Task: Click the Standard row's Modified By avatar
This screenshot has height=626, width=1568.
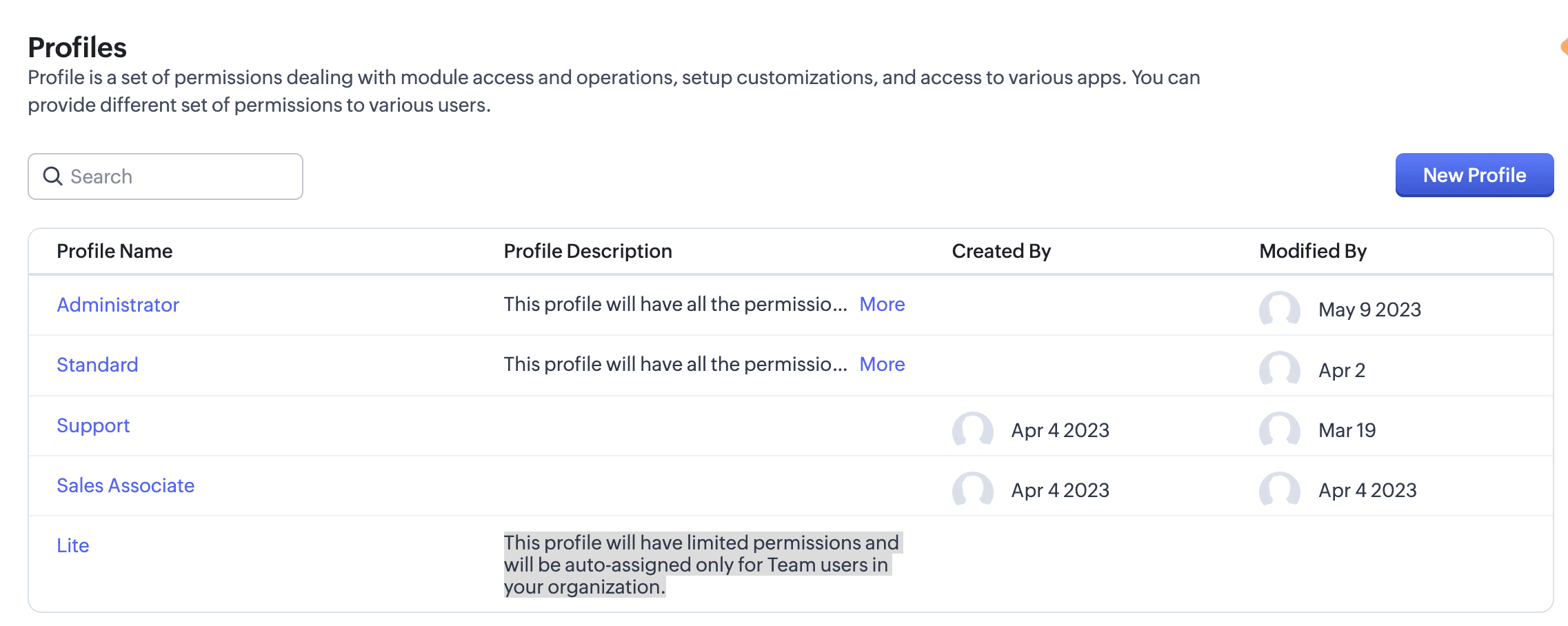Action: click(x=1279, y=370)
